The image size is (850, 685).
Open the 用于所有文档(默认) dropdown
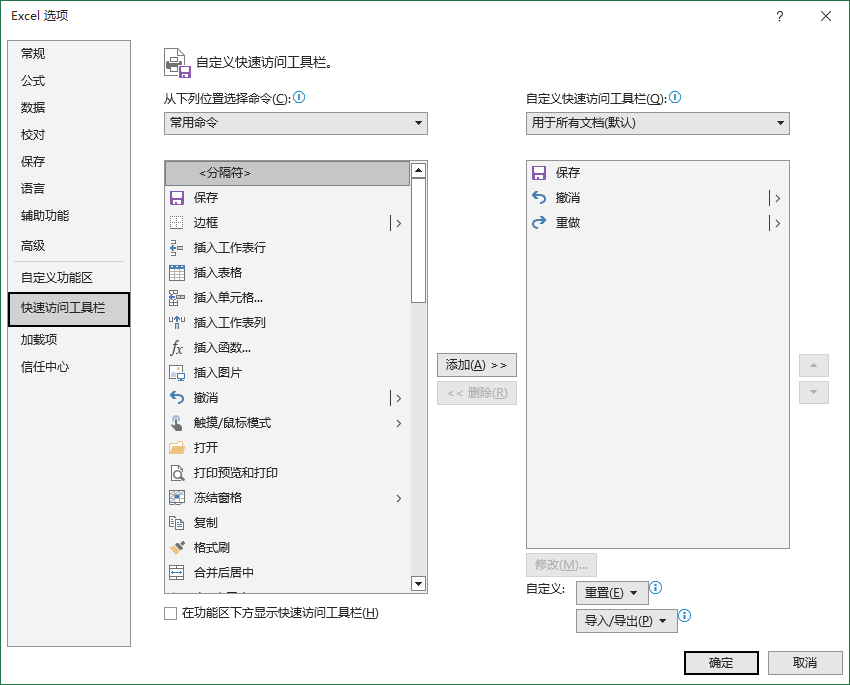point(658,124)
